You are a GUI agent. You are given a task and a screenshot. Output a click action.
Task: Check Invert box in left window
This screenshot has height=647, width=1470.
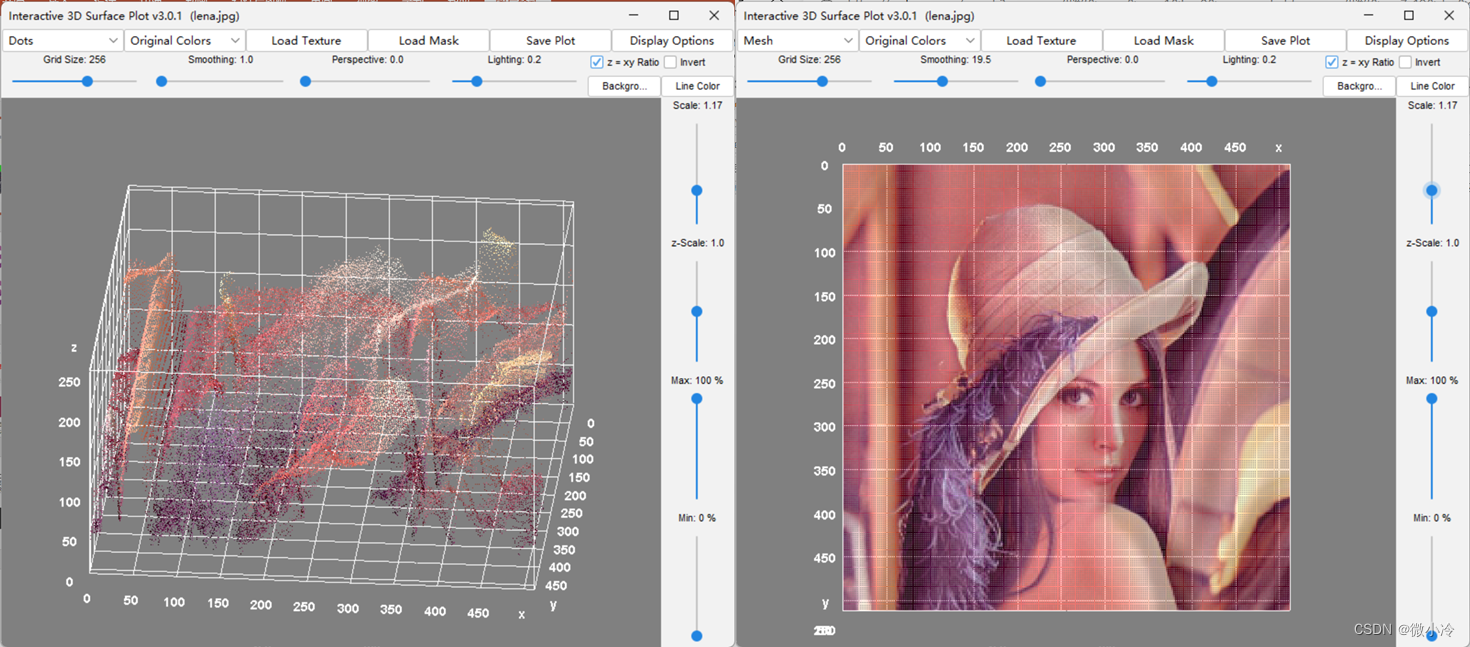[671, 62]
